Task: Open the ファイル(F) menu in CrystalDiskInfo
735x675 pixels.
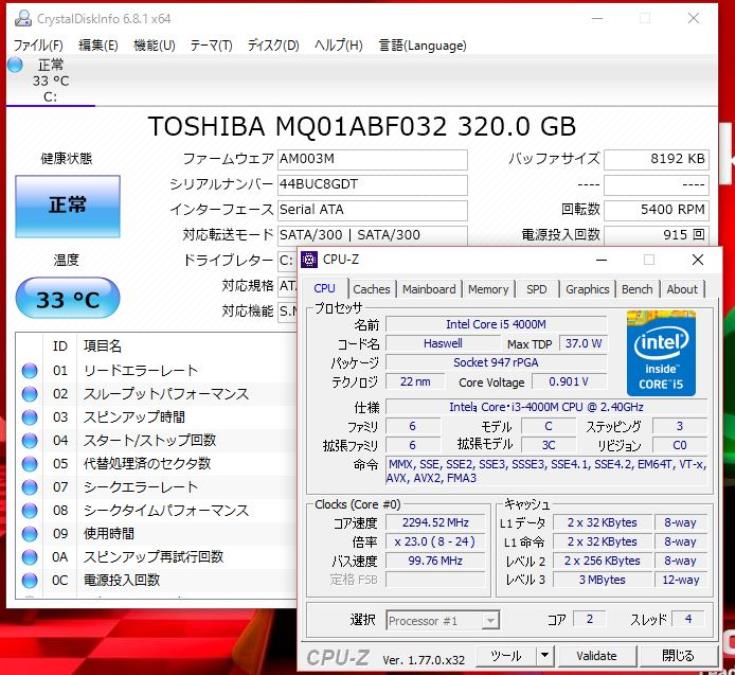Action: [x=38, y=45]
